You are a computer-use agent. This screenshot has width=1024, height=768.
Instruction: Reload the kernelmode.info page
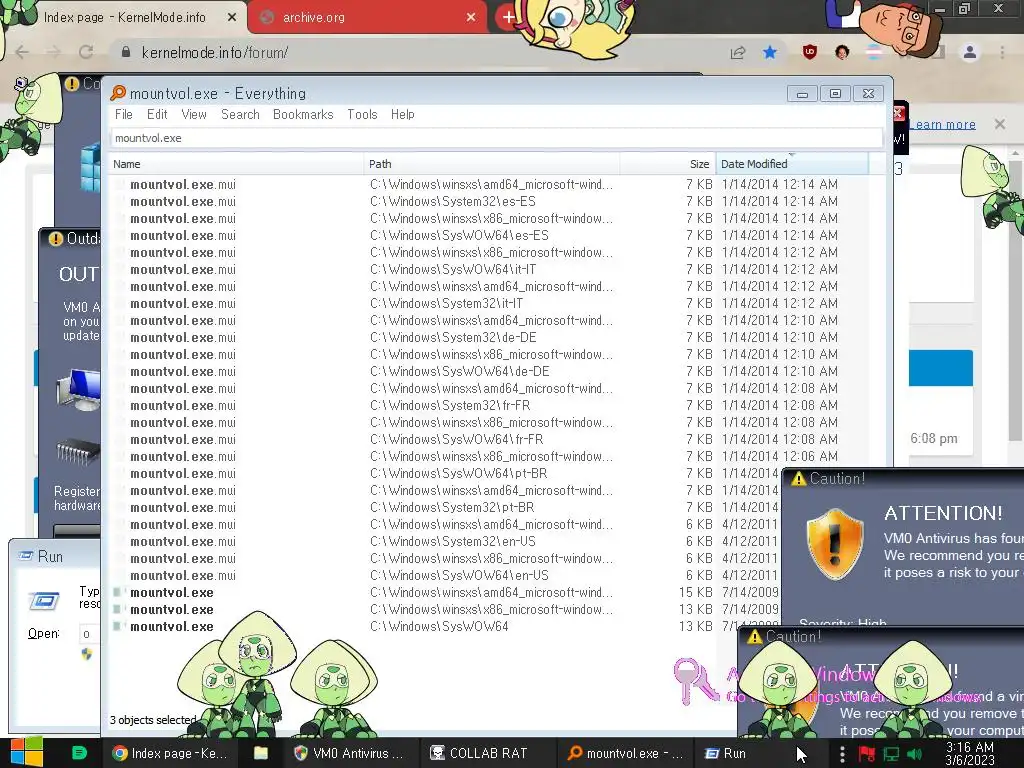click(86, 52)
